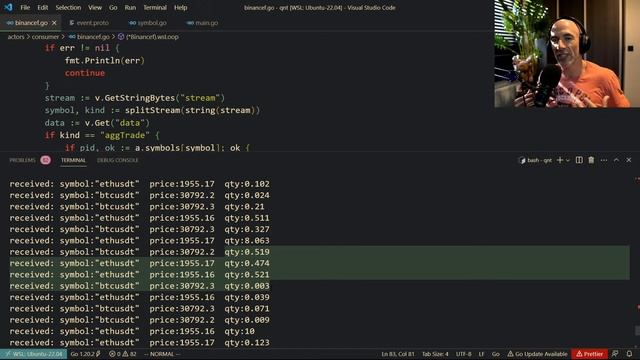640x360 pixels.
Task: Click the binancef.go breadcrumb segment
Action: coord(89,37)
